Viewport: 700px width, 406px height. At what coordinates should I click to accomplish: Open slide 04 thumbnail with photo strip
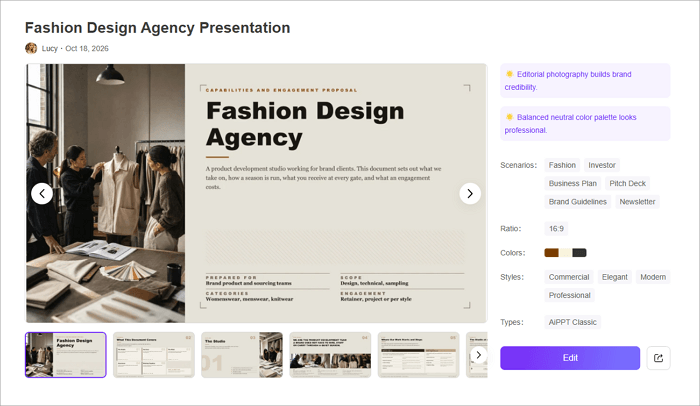click(330, 355)
